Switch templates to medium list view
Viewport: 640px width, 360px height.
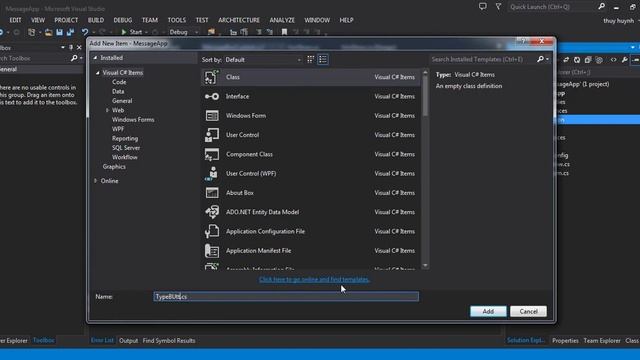(x=323, y=60)
